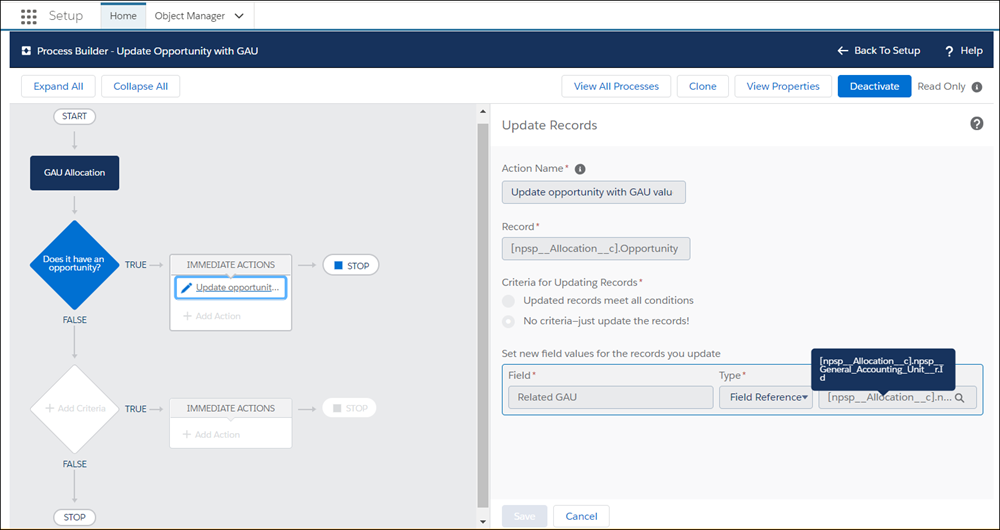Select 'No criteria—just update the records!' radio

(x=508, y=321)
